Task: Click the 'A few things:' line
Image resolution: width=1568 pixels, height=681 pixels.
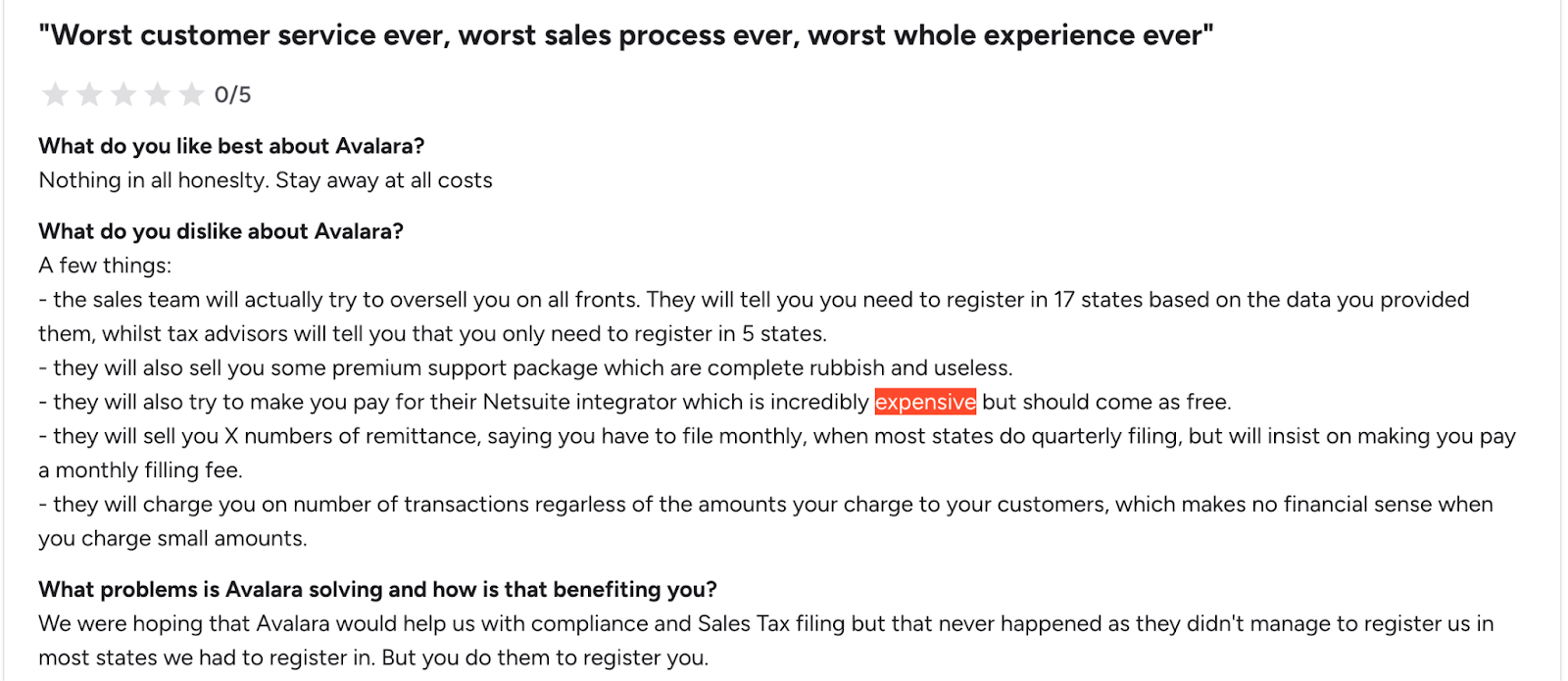Action: pos(105,266)
